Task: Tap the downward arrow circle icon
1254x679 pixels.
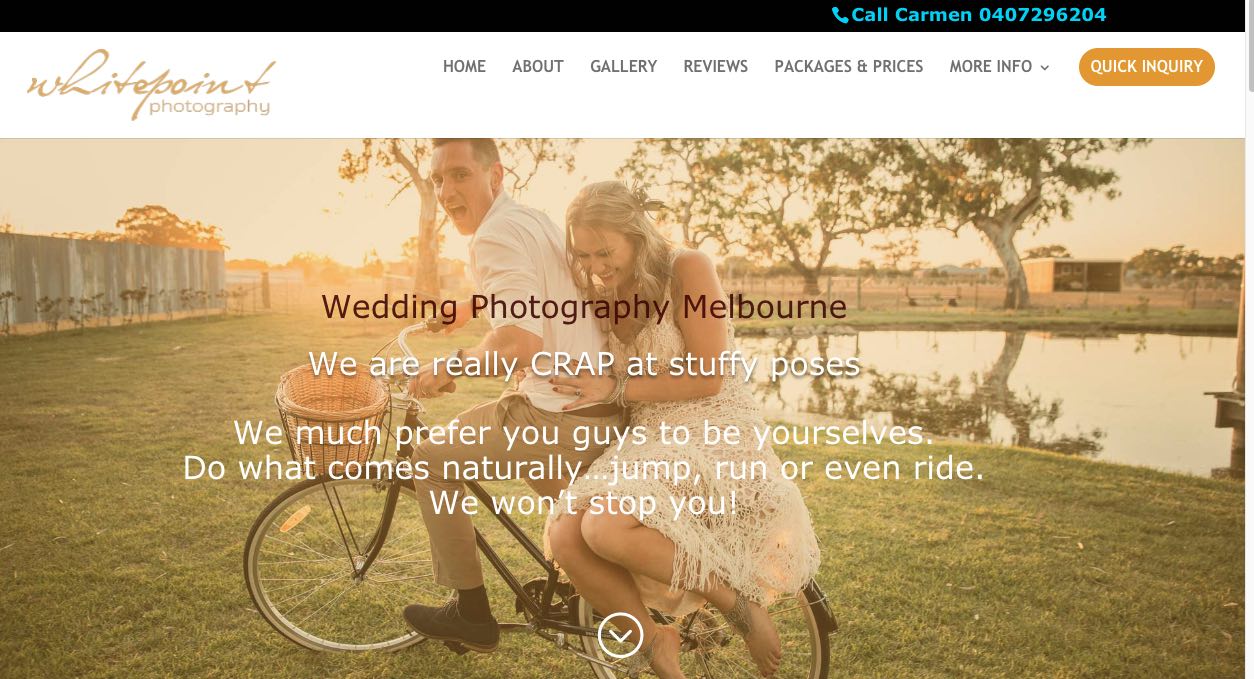Action: click(620, 635)
